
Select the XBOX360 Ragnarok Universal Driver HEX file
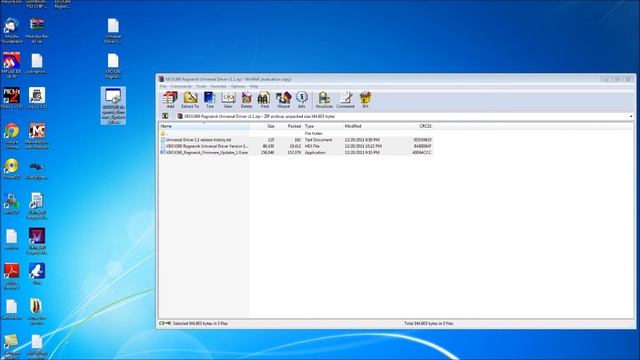(x=296, y=146)
